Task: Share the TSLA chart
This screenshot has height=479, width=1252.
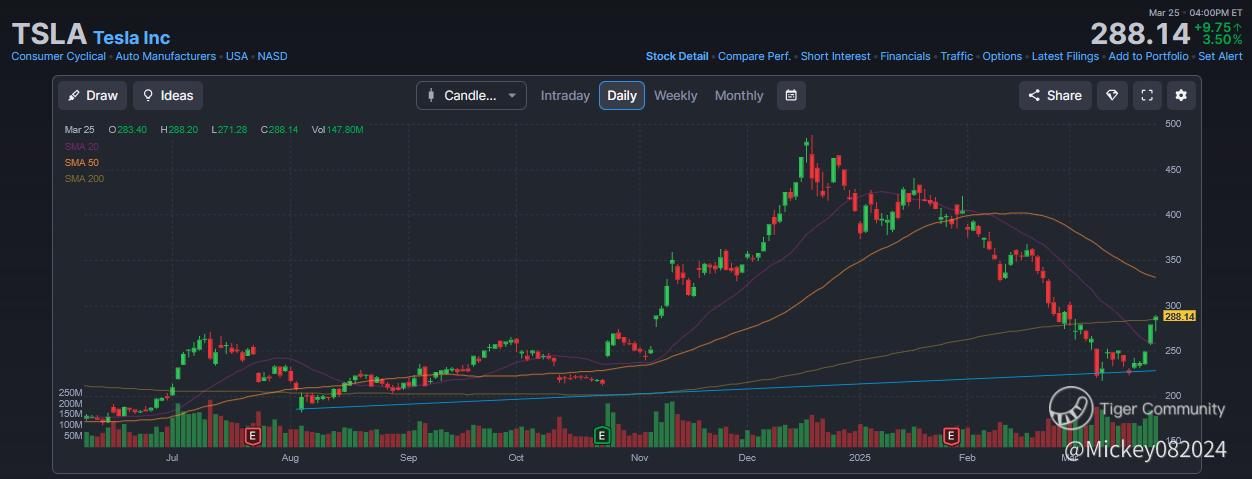Action: pos(1056,96)
